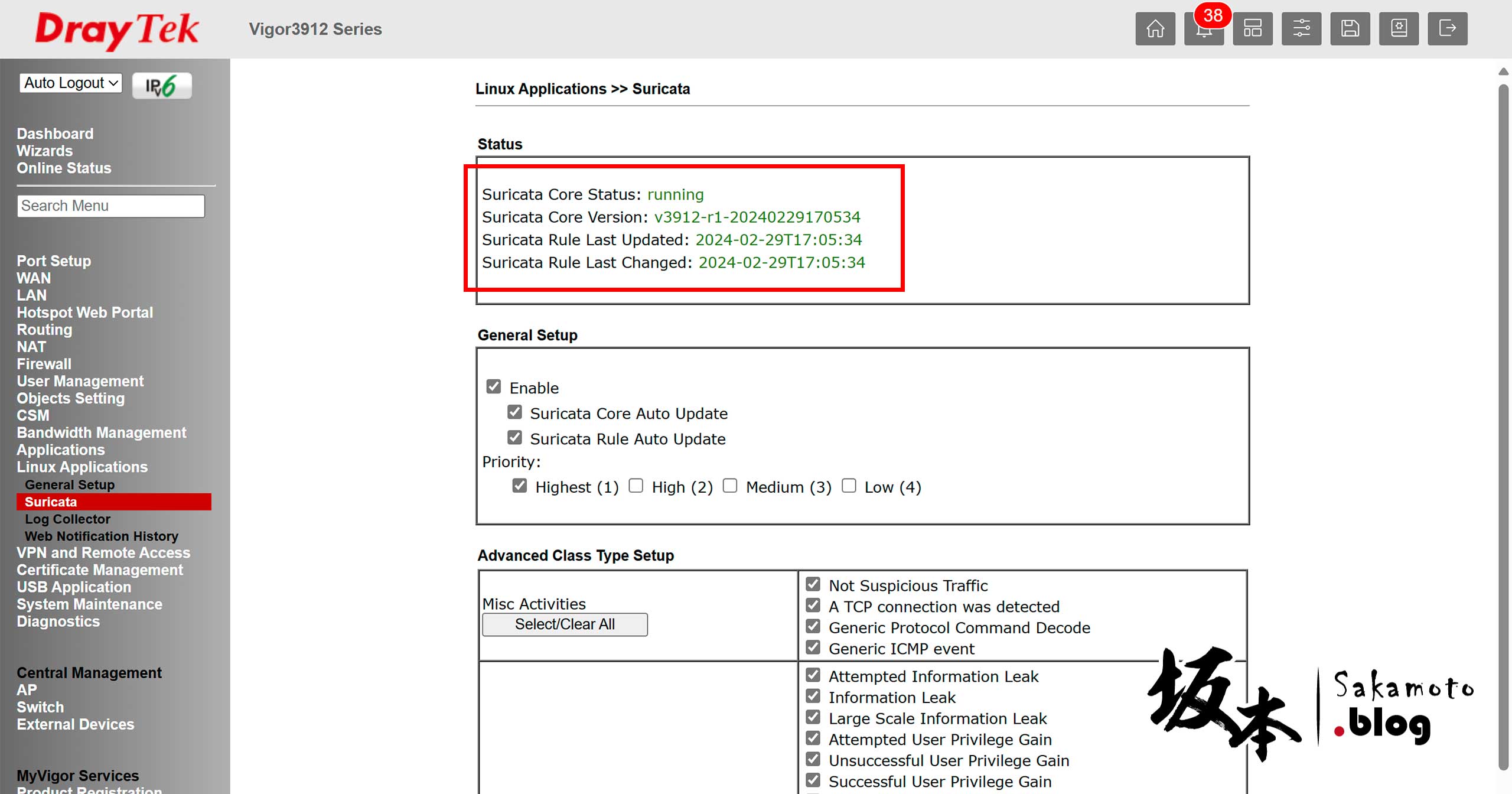This screenshot has height=794, width=1512.
Task: Open the Auto Logout dropdown
Action: 71,83
